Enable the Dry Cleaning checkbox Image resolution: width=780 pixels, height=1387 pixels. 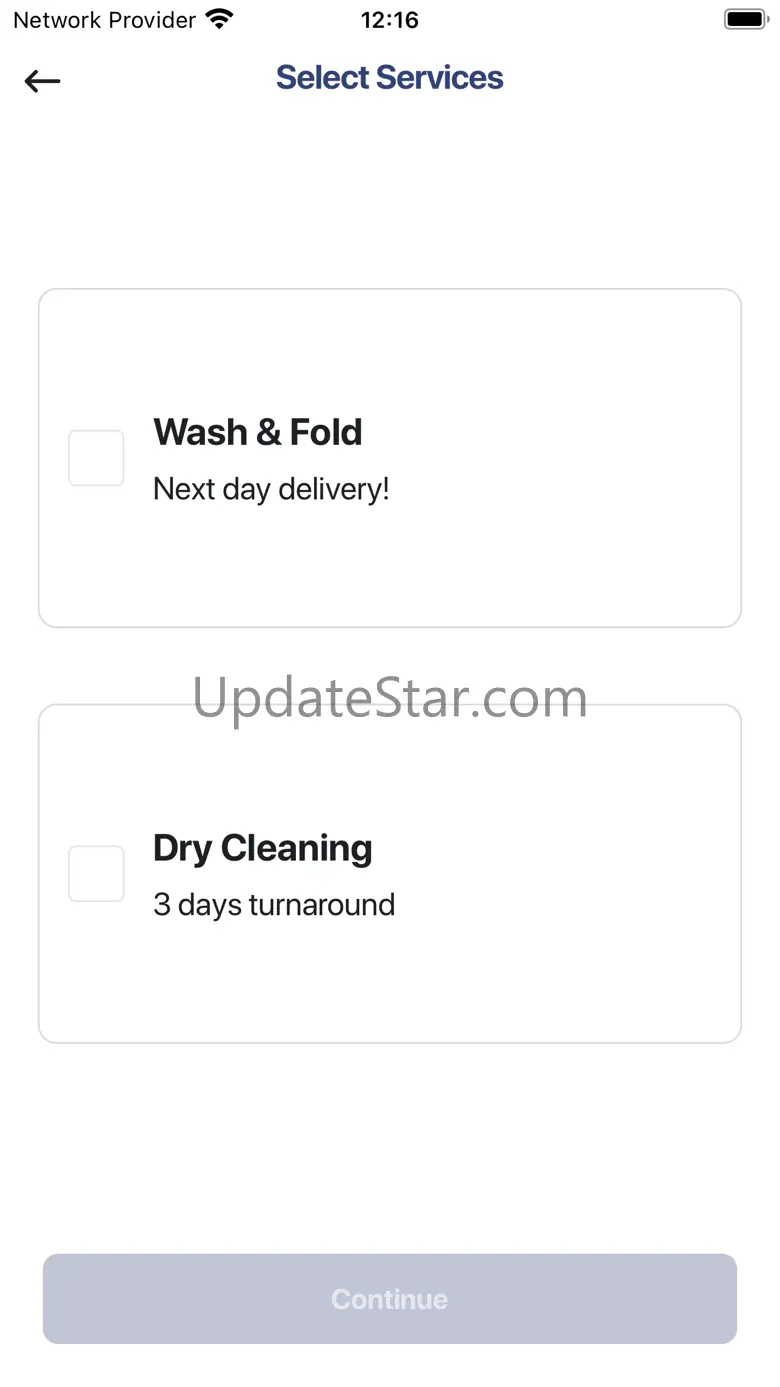pos(96,874)
